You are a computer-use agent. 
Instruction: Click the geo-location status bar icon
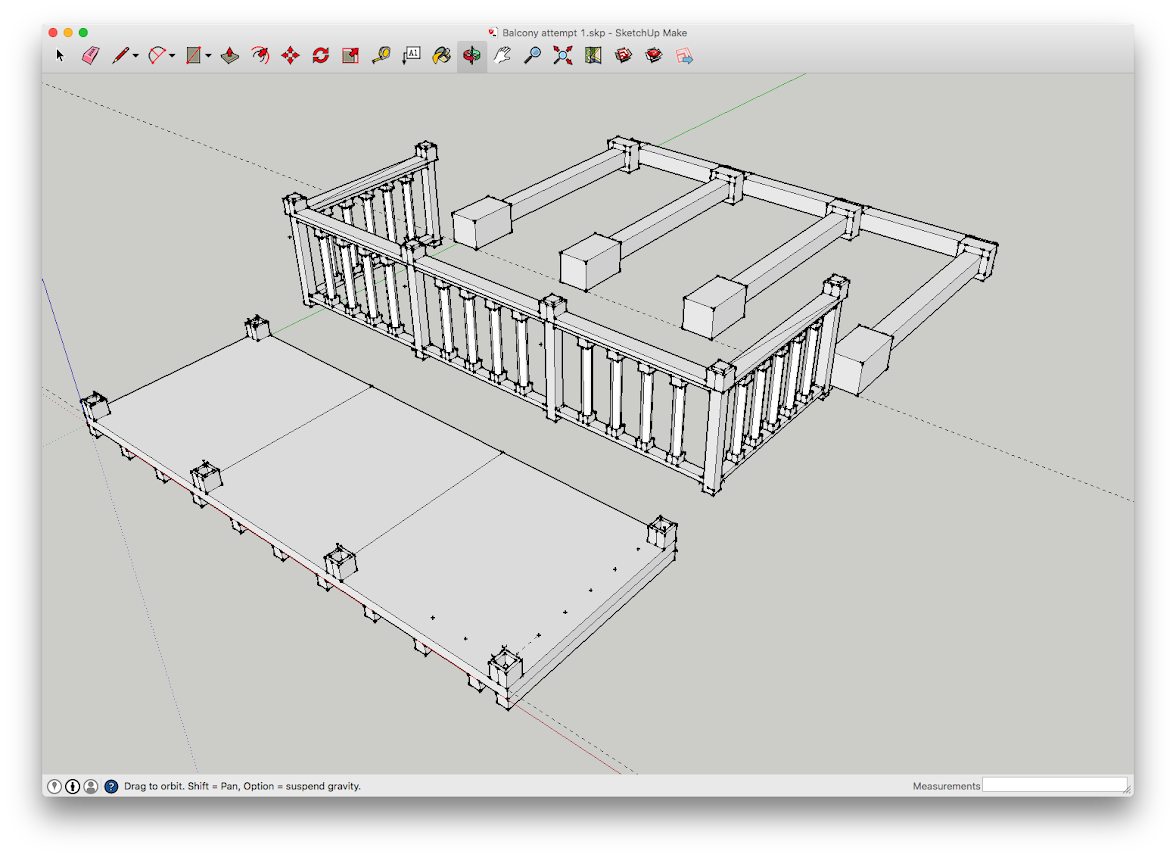(x=54, y=787)
